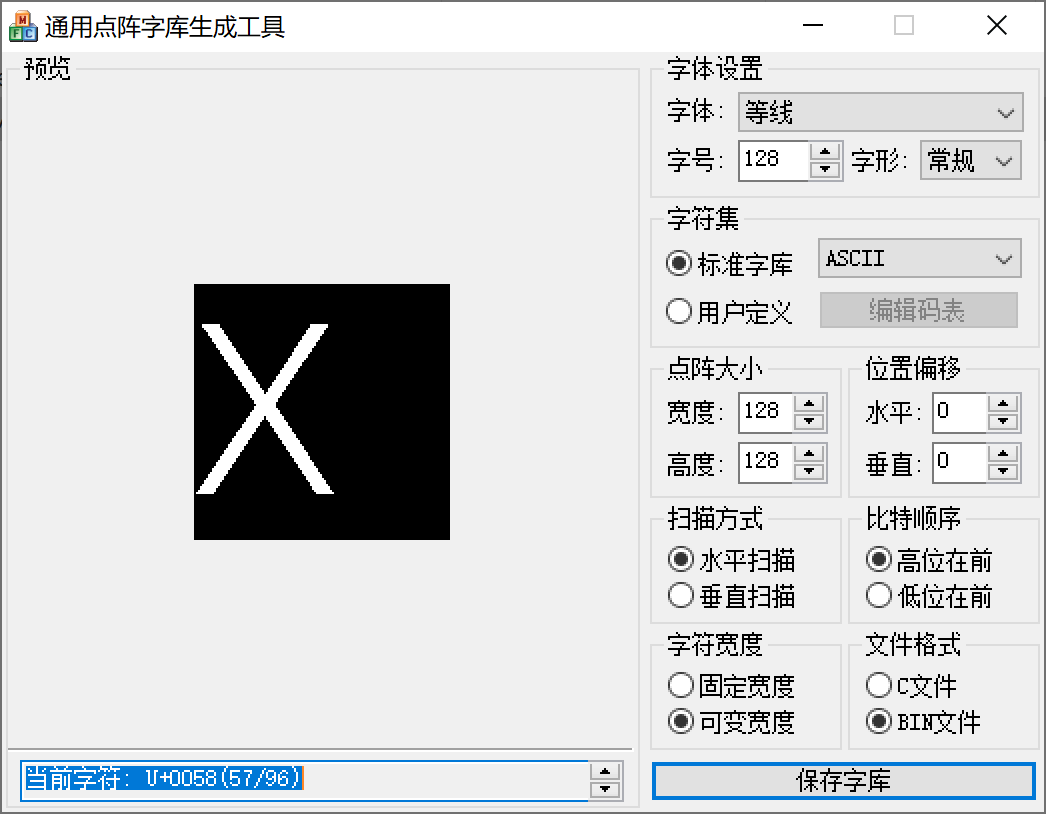Image resolution: width=1046 pixels, height=814 pixels.
Task: Select 用户定义 character set option
Action: (680, 312)
